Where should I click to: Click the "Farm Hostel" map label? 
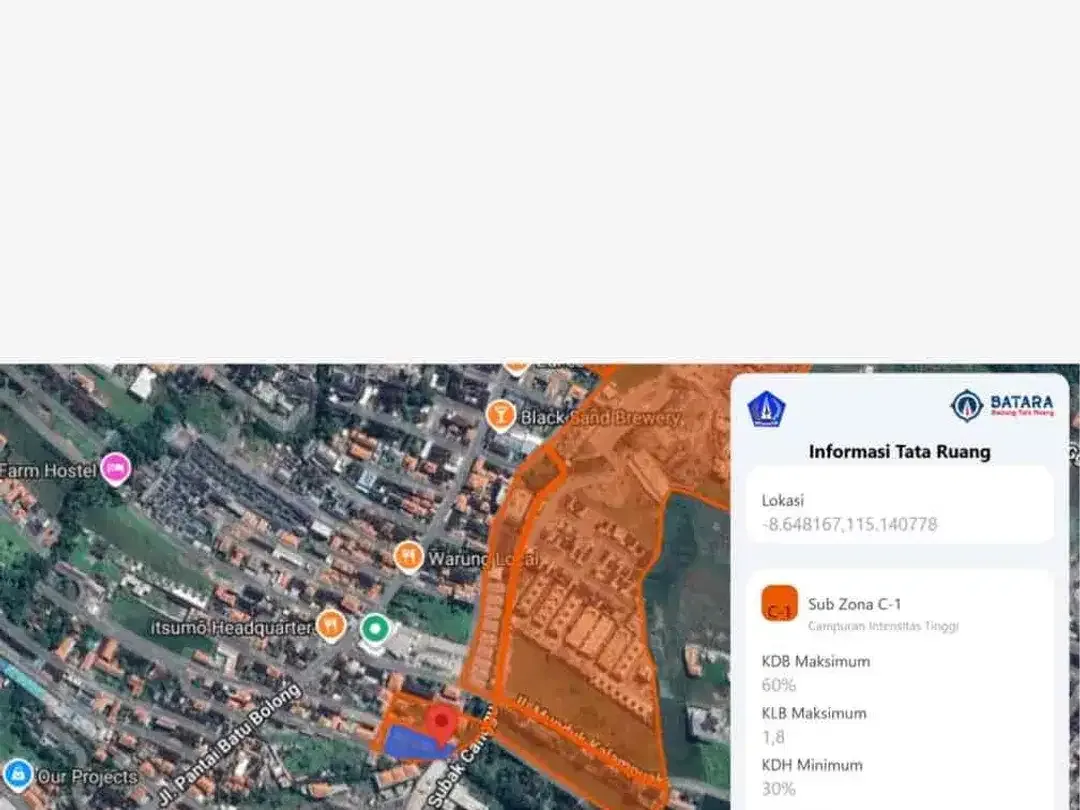48,470
